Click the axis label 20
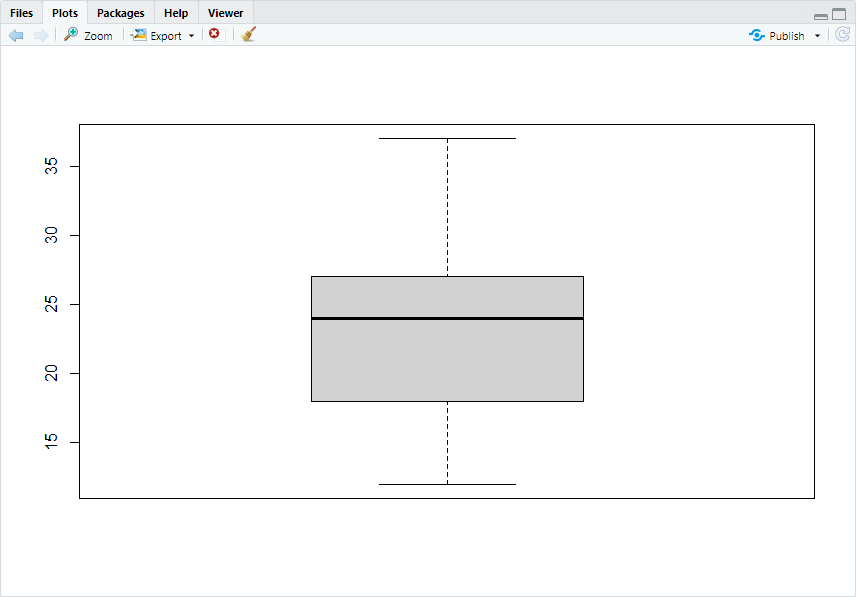The width and height of the screenshot is (856, 597). [51, 373]
